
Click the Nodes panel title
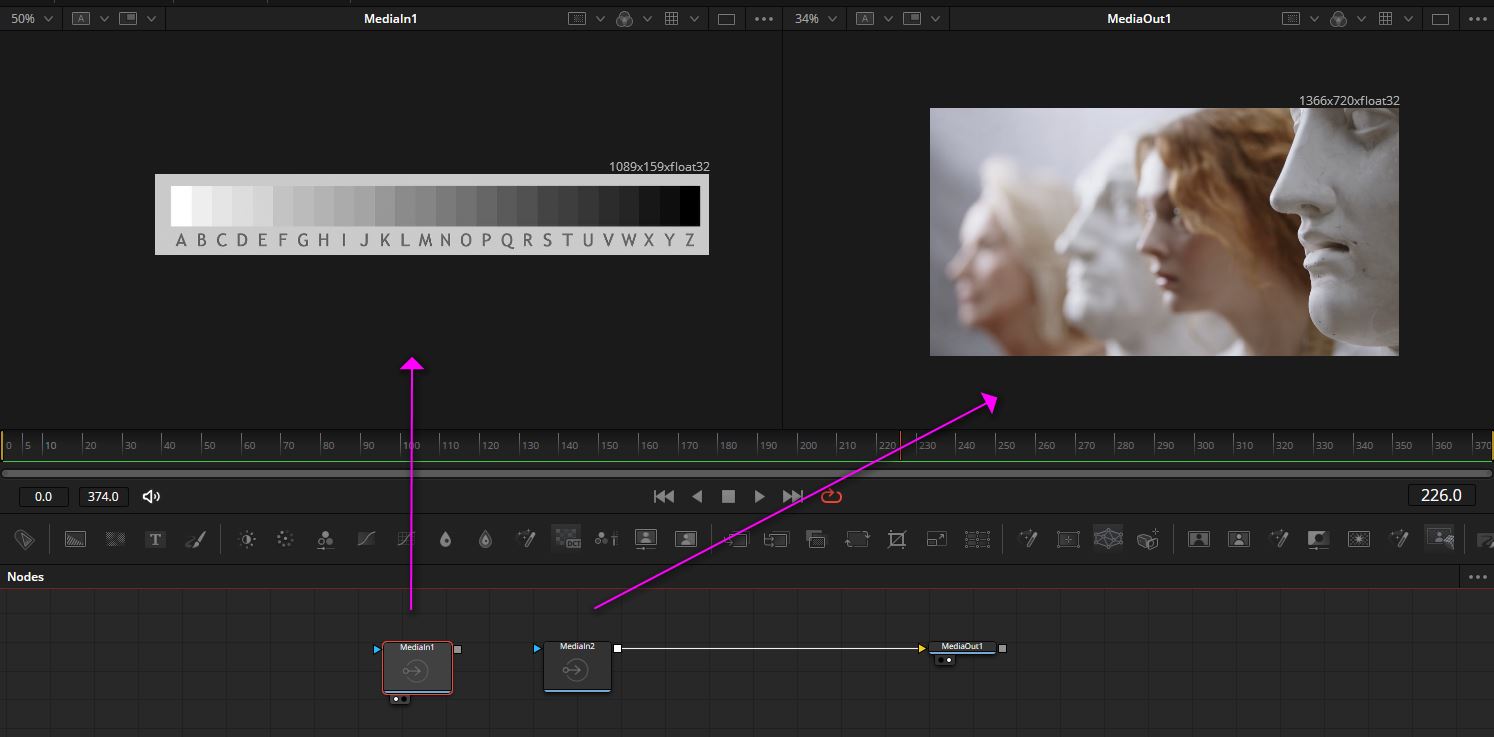tap(25, 577)
